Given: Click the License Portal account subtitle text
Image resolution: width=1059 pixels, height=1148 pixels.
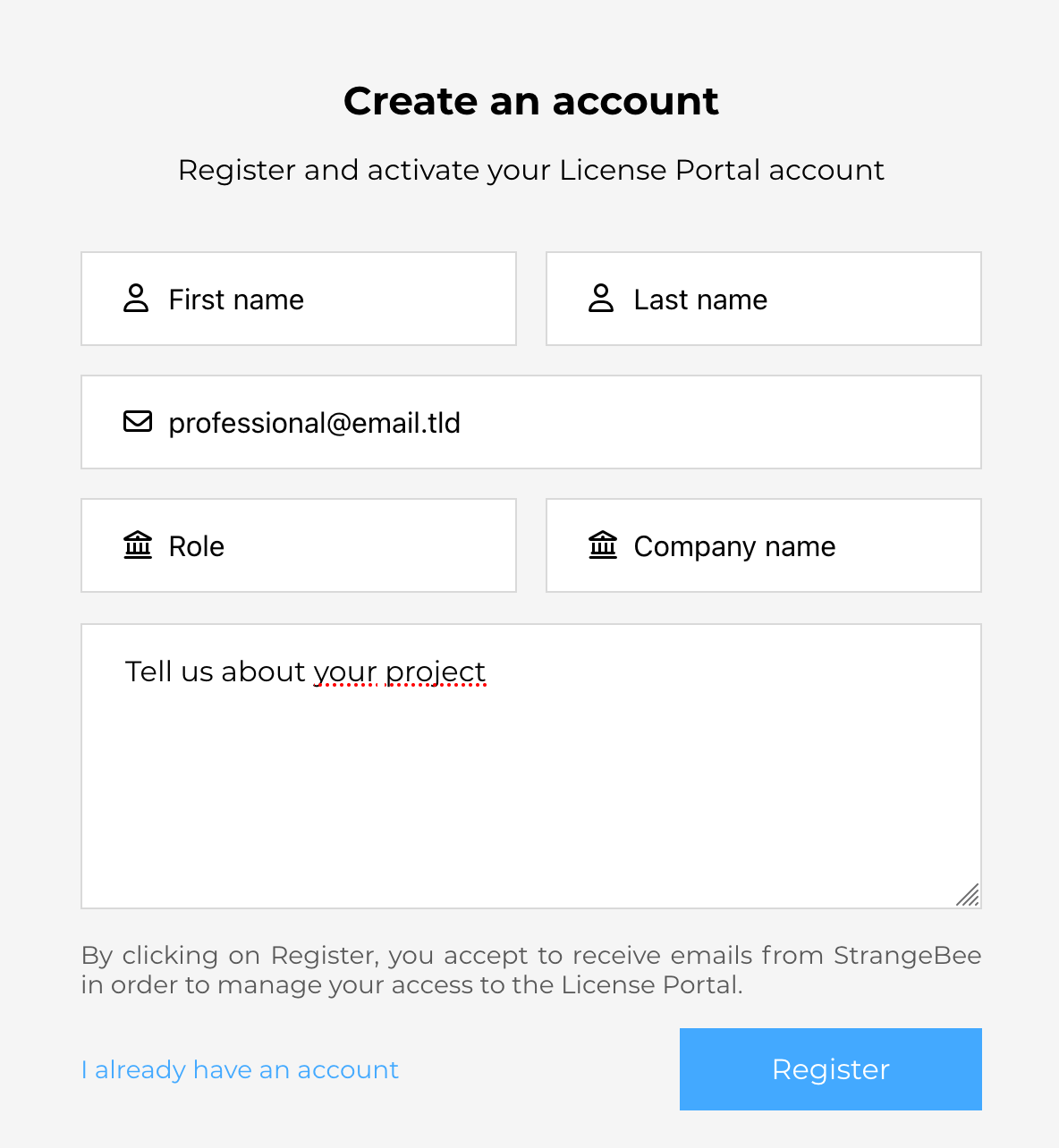Looking at the screenshot, I should 531,170.
